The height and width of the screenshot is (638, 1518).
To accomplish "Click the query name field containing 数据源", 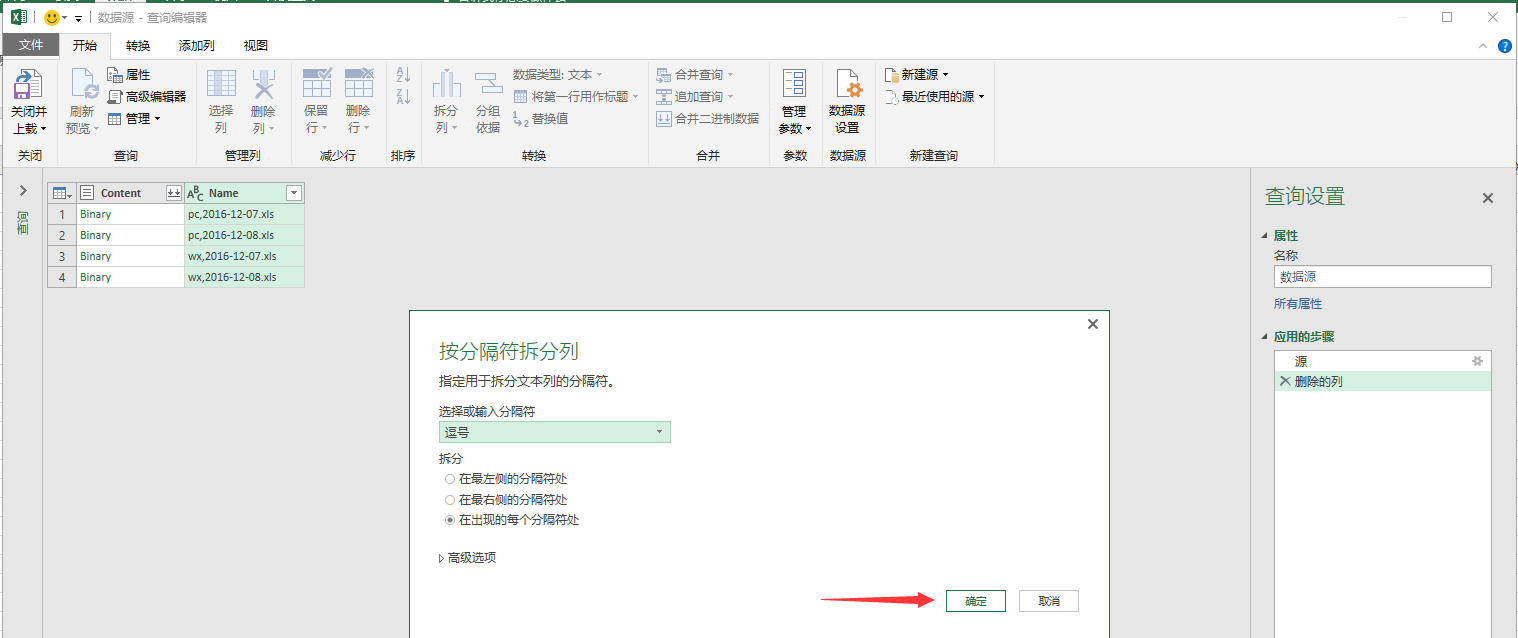I will (1383, 277).
